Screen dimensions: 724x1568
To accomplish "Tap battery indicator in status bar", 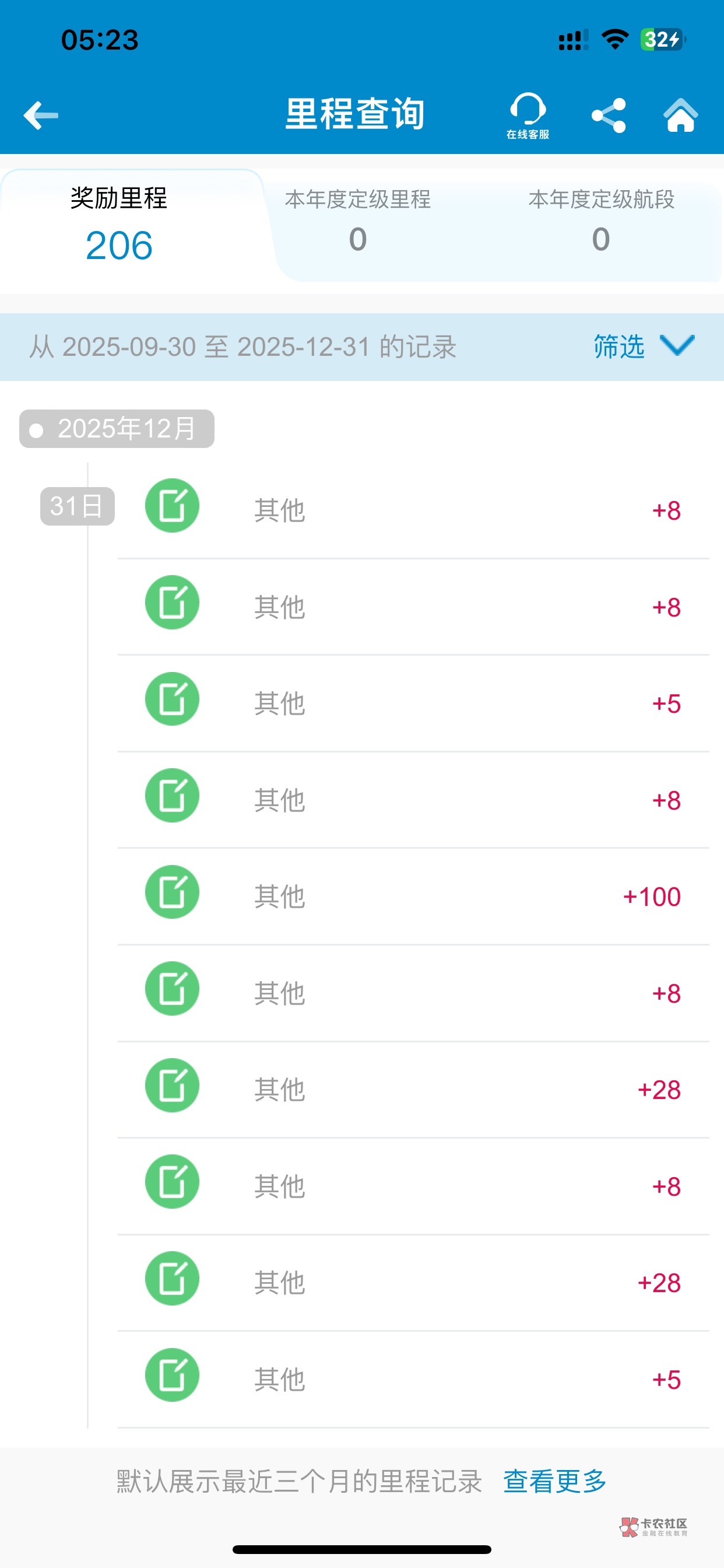I will [663, 40].
